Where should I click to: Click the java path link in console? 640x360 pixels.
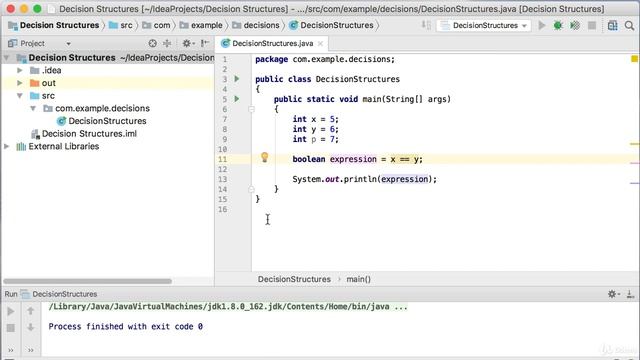click(228, 307)
